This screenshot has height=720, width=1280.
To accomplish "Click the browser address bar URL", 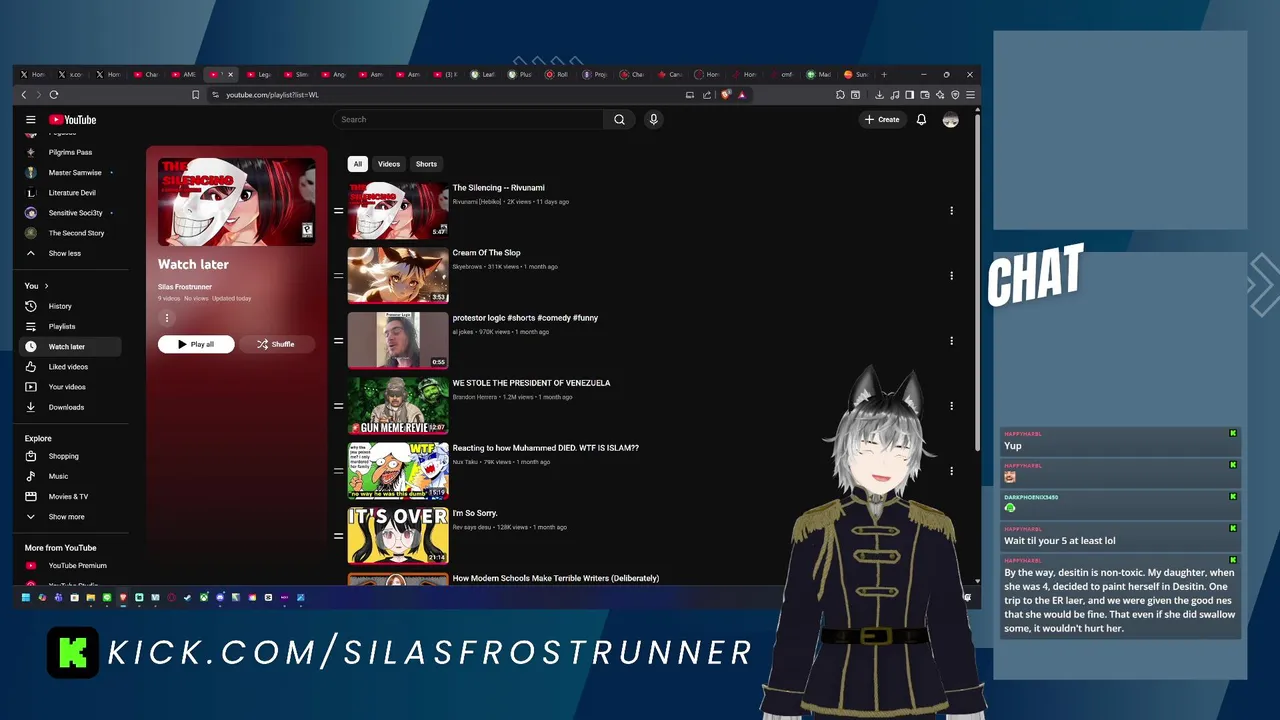I will click(x=272, y=95).
